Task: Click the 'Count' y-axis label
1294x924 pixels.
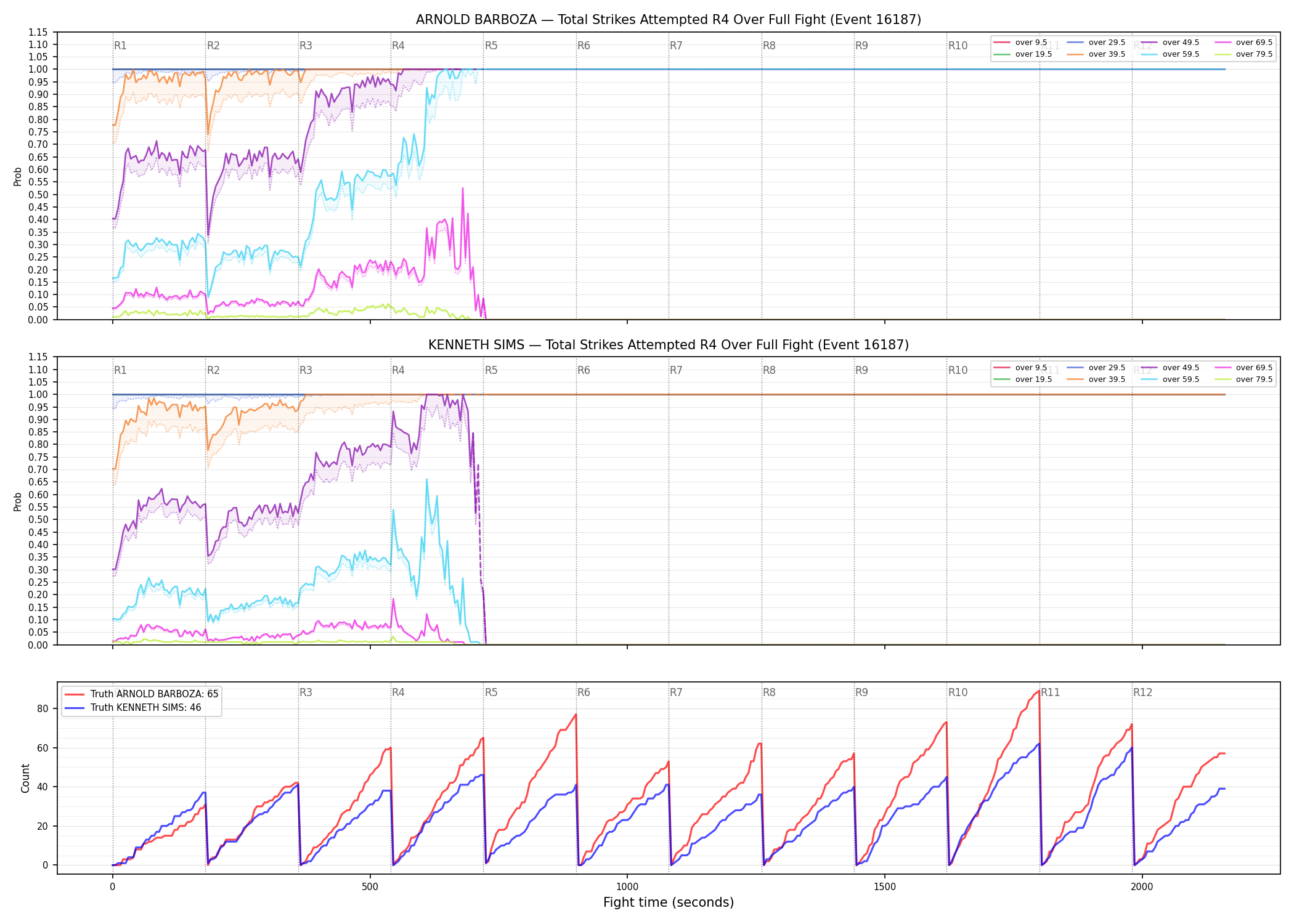Action: [25, 778]
